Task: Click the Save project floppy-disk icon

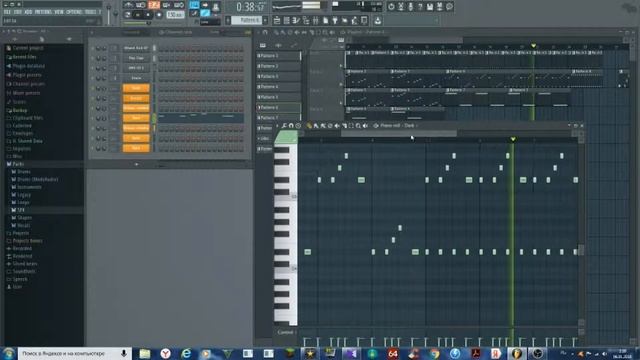Action: 430,7
